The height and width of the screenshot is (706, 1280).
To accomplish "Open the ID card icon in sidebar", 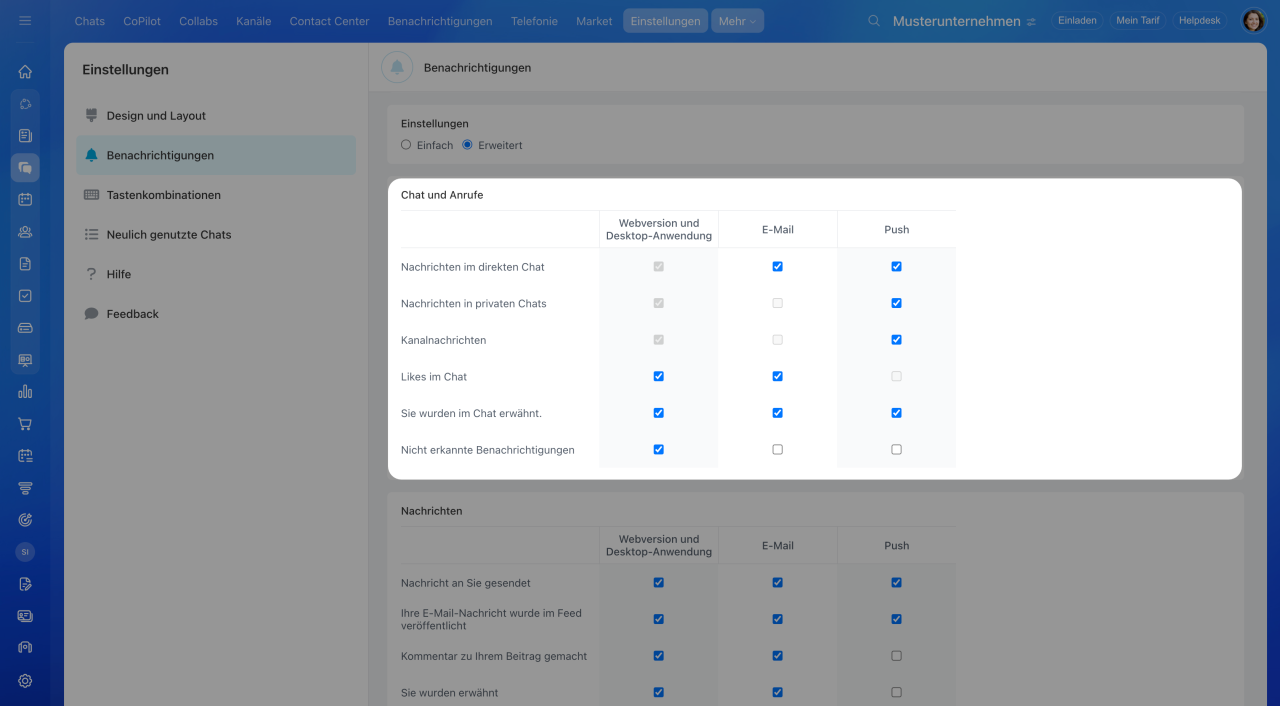I will click(25, 615).
